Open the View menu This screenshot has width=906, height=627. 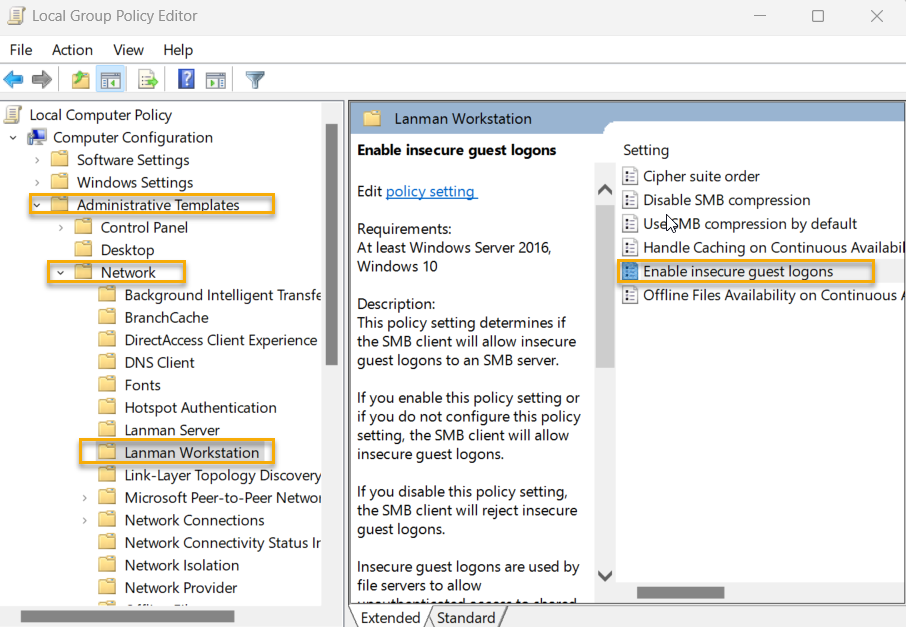[128, 50]
